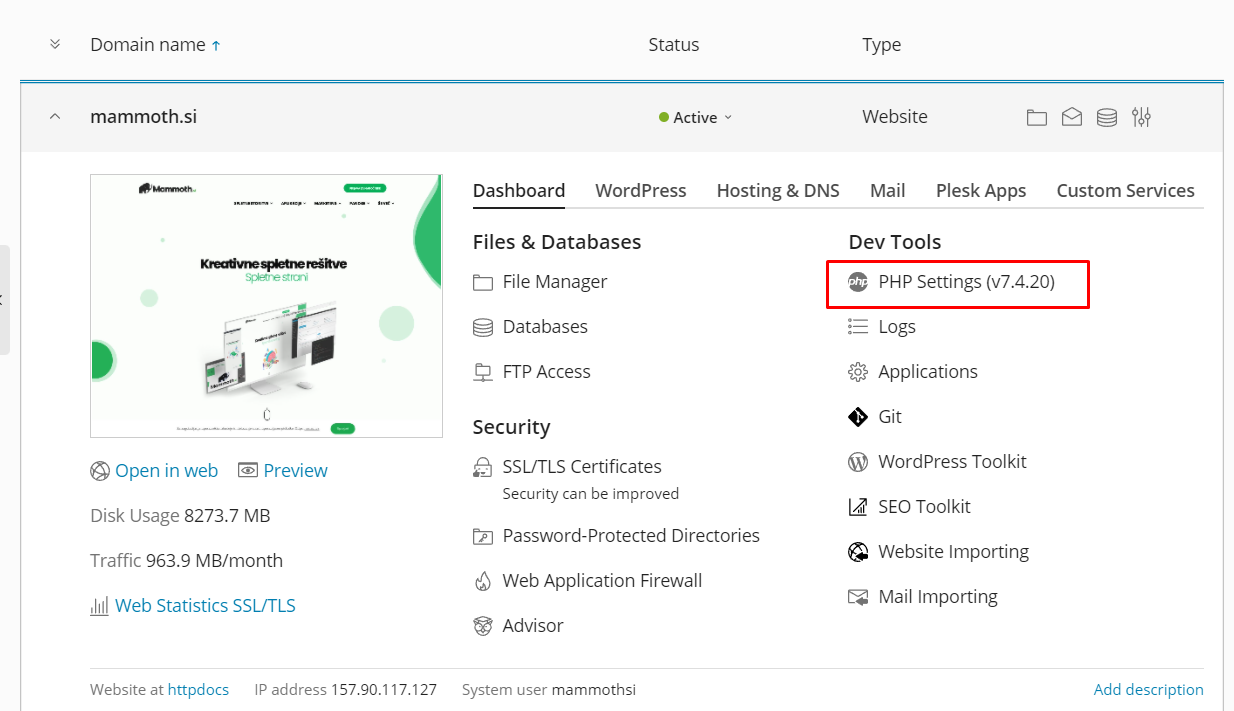Click the Mail Importing envelope icon
This screenshot has height=711, width=1234.
coord(858,597)
